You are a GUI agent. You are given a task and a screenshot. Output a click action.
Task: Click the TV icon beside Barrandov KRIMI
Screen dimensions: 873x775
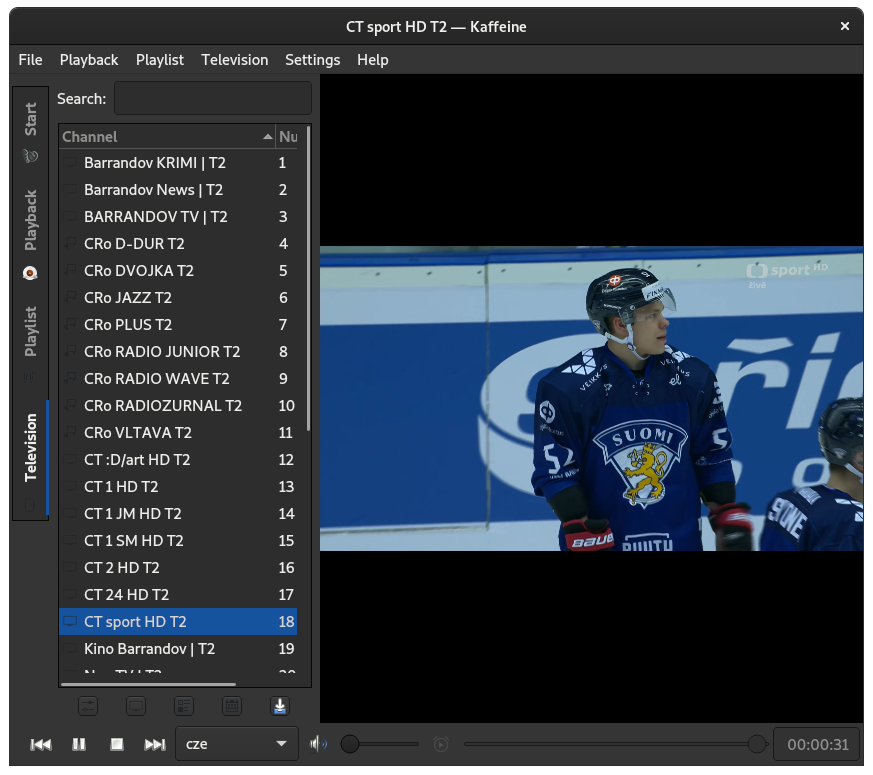[70, 163]
